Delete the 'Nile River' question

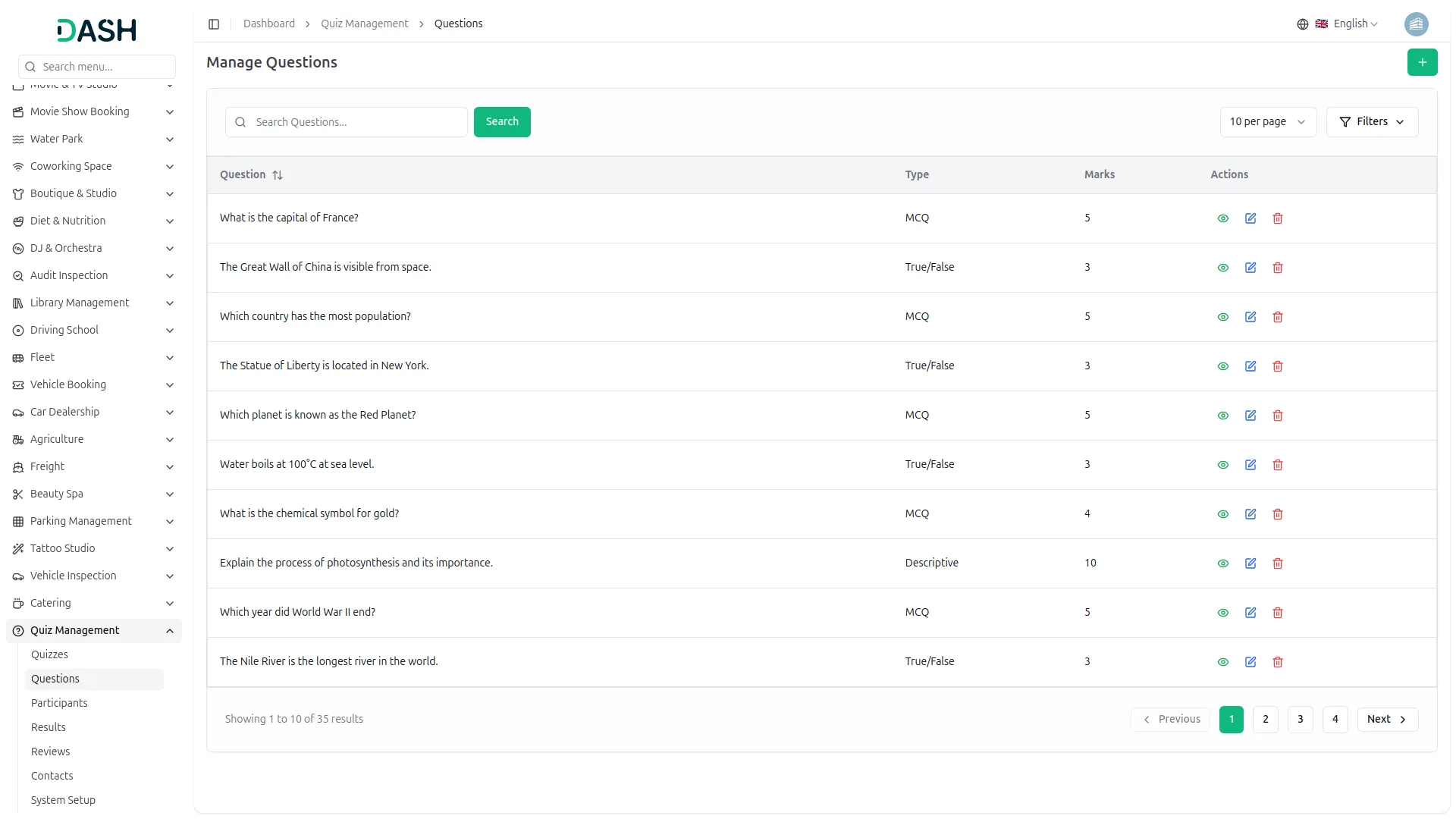[x=1278, y=662]
